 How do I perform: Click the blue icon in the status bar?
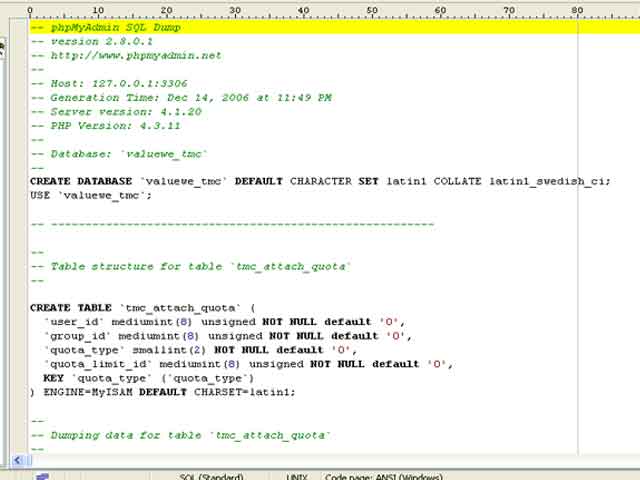coord(42,476)
